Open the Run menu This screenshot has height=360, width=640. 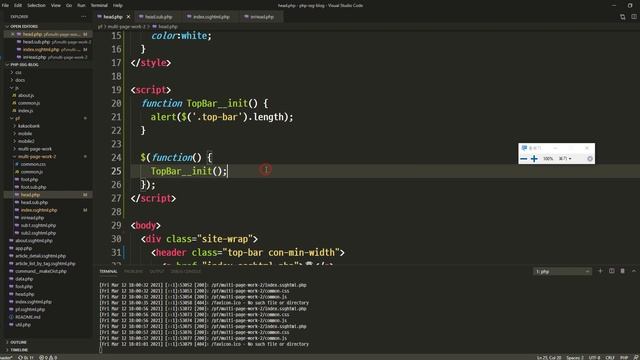point(81,5)
